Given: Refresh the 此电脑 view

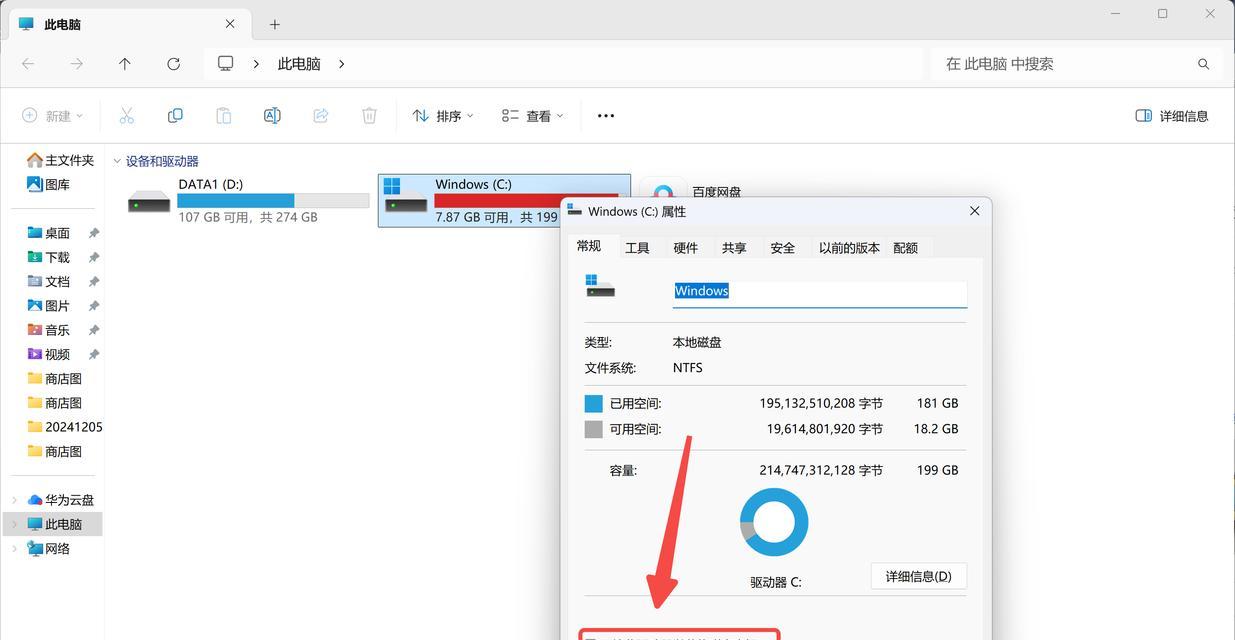Looking at the screenshot, I should [174, 64].
